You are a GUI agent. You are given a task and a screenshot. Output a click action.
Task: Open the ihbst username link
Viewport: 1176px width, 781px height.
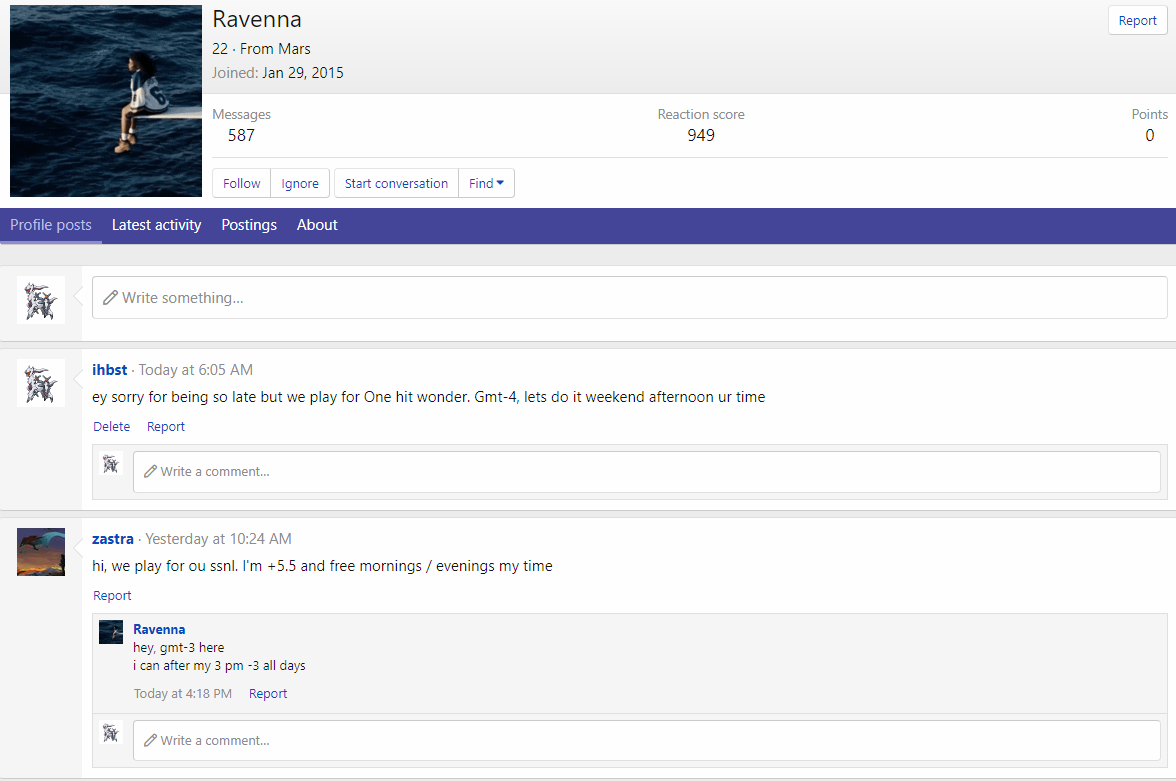point(110,370)
